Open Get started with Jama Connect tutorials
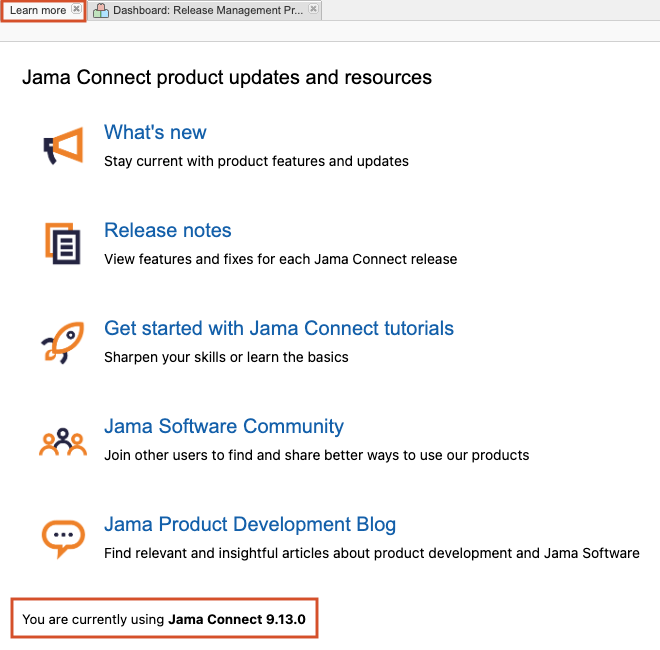 click(x=278, y=328)
